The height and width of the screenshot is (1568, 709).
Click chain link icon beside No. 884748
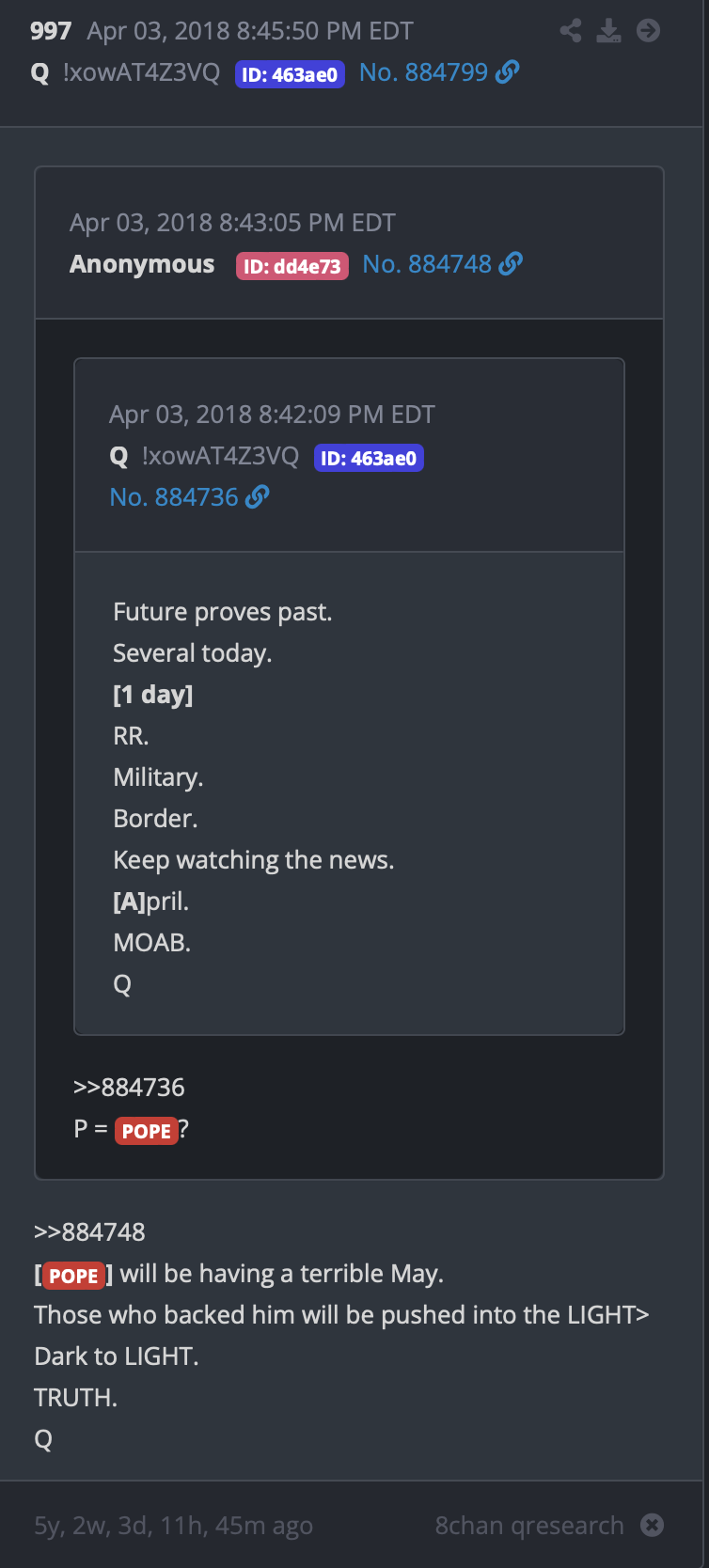coord(511,264)
